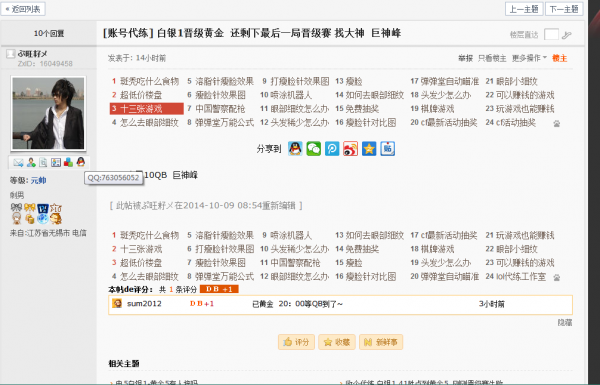Image resolution: width=600 pixels, height=385 pixels.
Task: Send a private message via envelope icon
Action: click(18, 163)
